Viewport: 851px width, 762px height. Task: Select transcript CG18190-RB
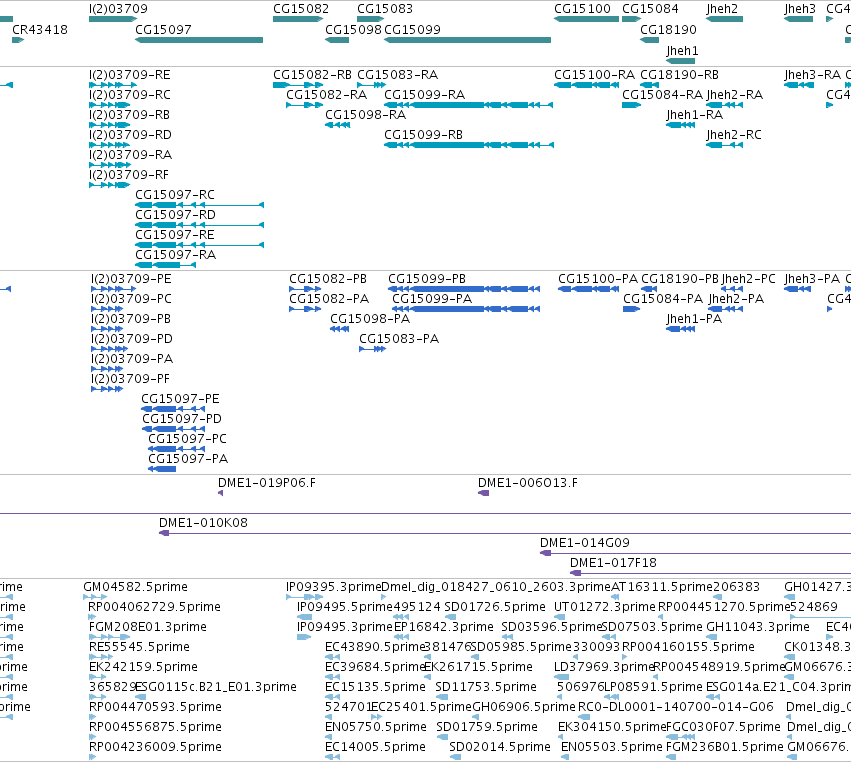pyautogui.click(x=650, y=85)
